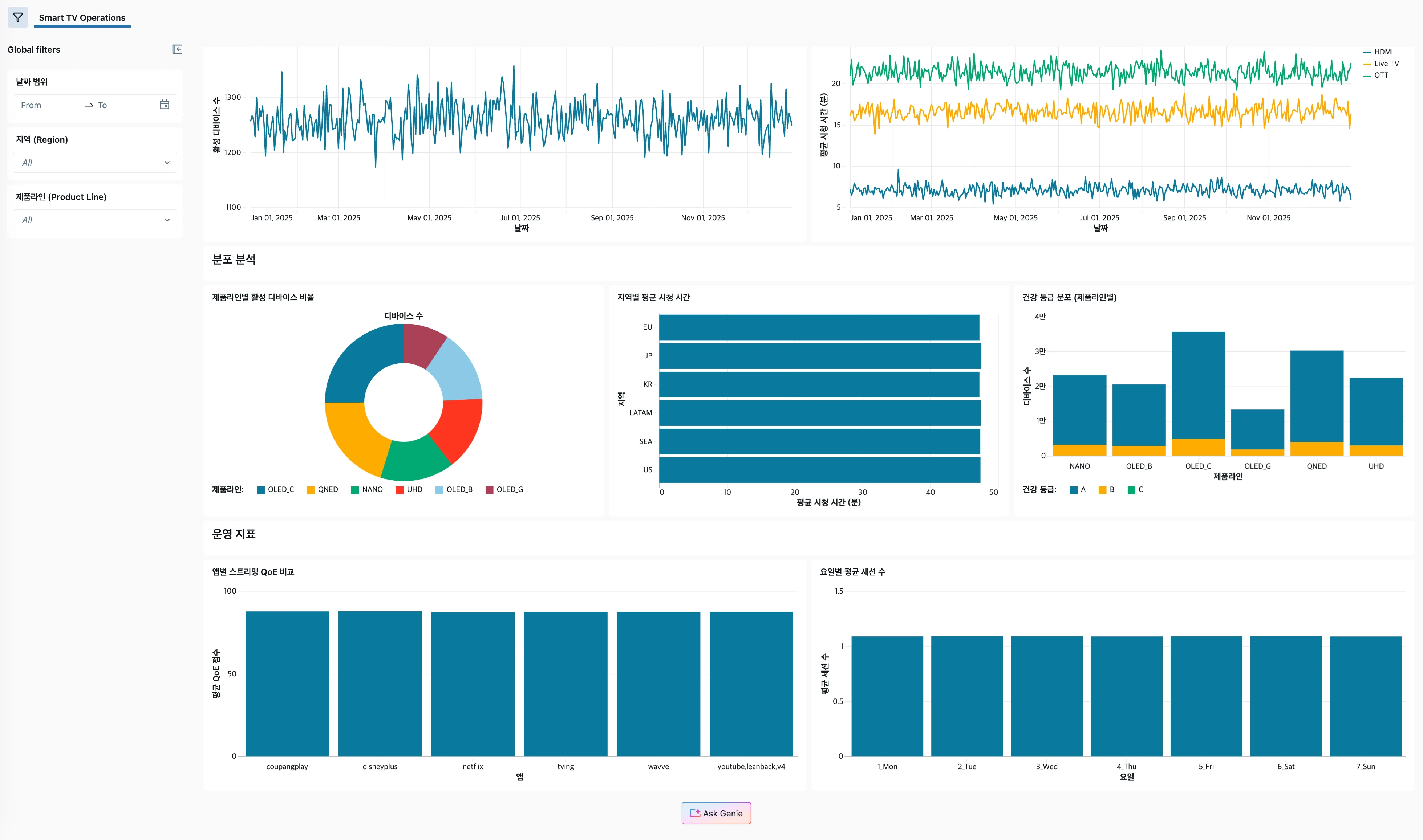The width and height of the screenshot is (1423, 840).
Task: Open the date range calendar picker
Action: (164, 105)
